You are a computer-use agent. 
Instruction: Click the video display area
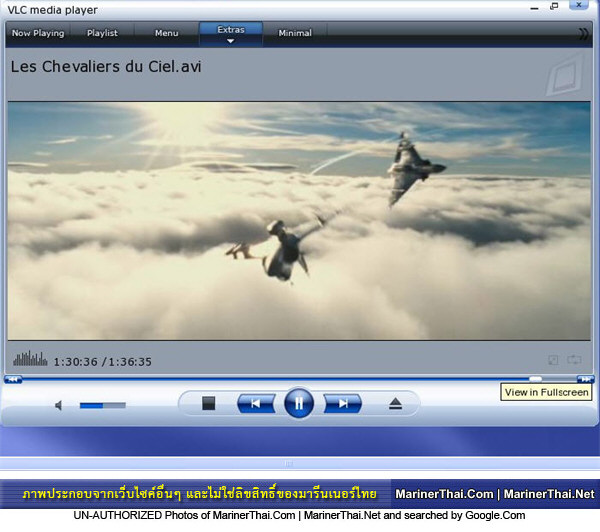point(299,221)
